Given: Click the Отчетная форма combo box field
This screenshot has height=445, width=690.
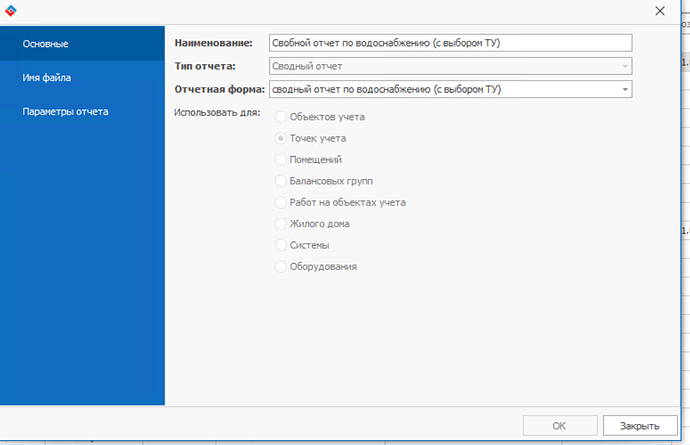Looking at the screenshot, I should coord(451,89).
